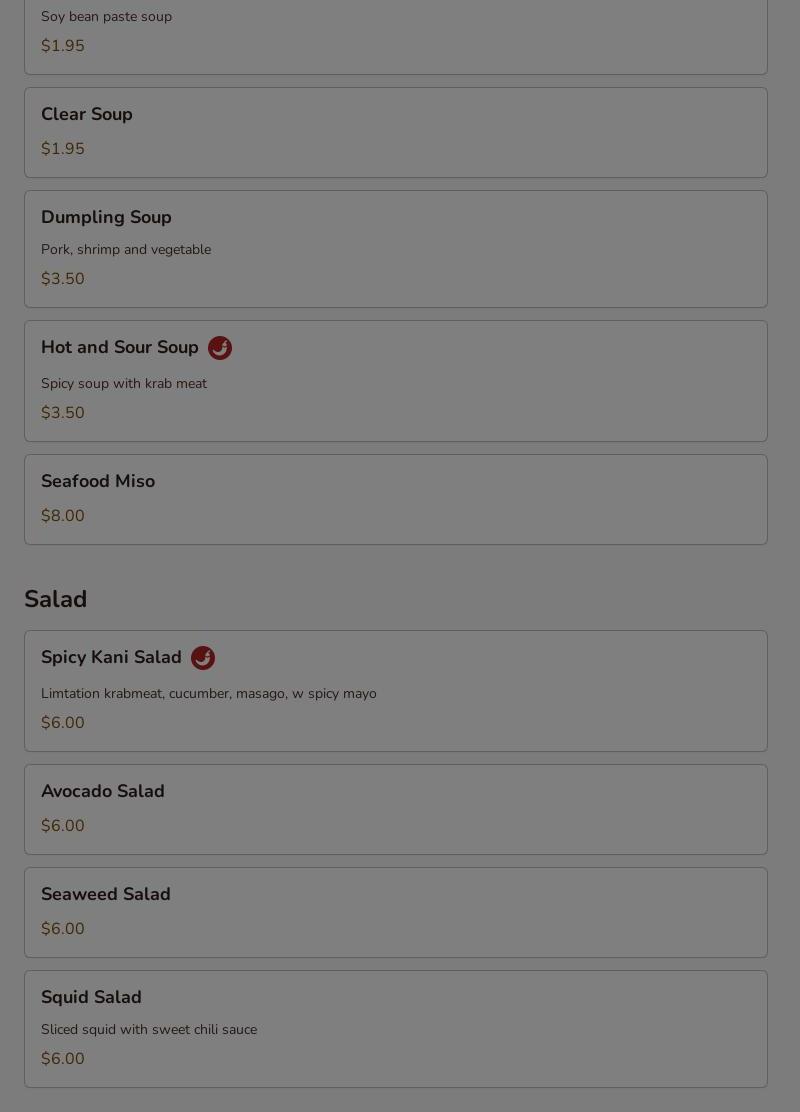This screenshot has width=800, height=1112.
Task: Click the spicy chili icon beside Spicy Kani Salad
Action: (203, 657)
